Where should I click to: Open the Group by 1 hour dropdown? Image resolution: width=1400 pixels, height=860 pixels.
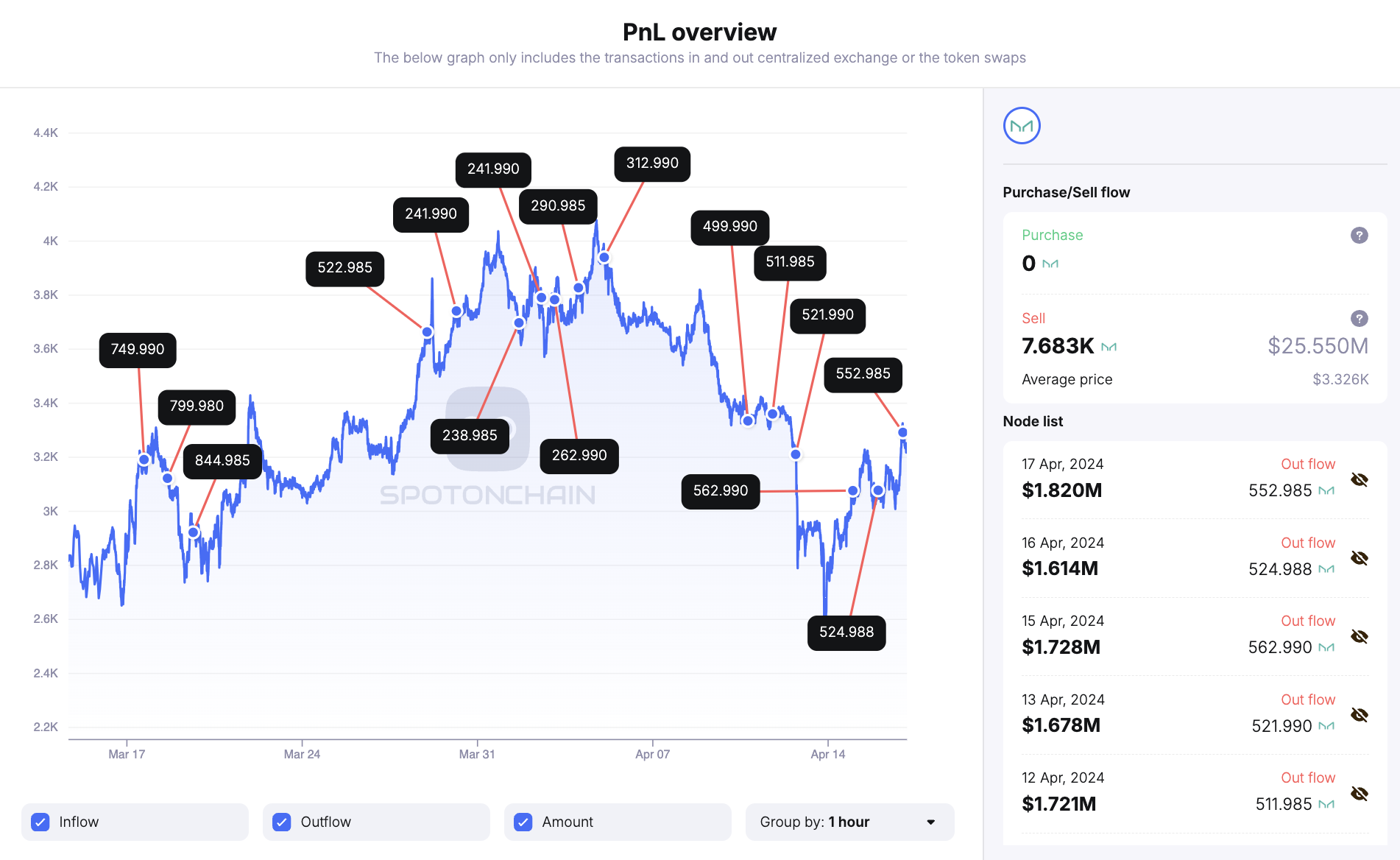(x=849, y=822)
